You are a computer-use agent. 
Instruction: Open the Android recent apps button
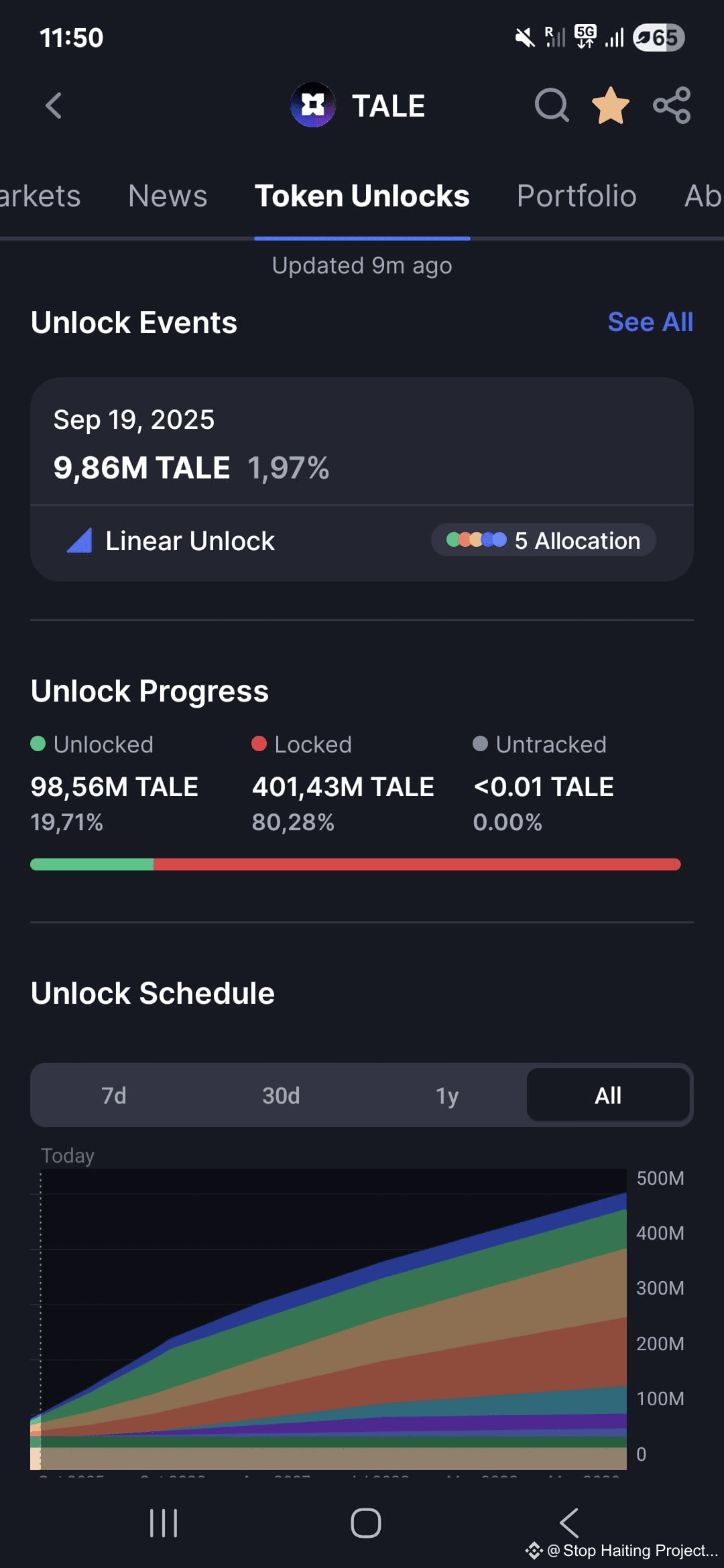pos(164,1523)
